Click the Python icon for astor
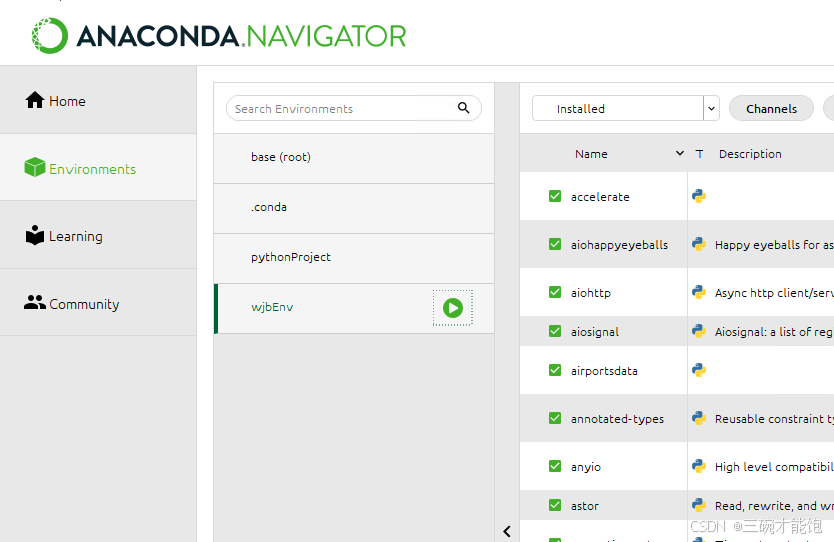This screenshot has height=542, width=834. point(699,505)
